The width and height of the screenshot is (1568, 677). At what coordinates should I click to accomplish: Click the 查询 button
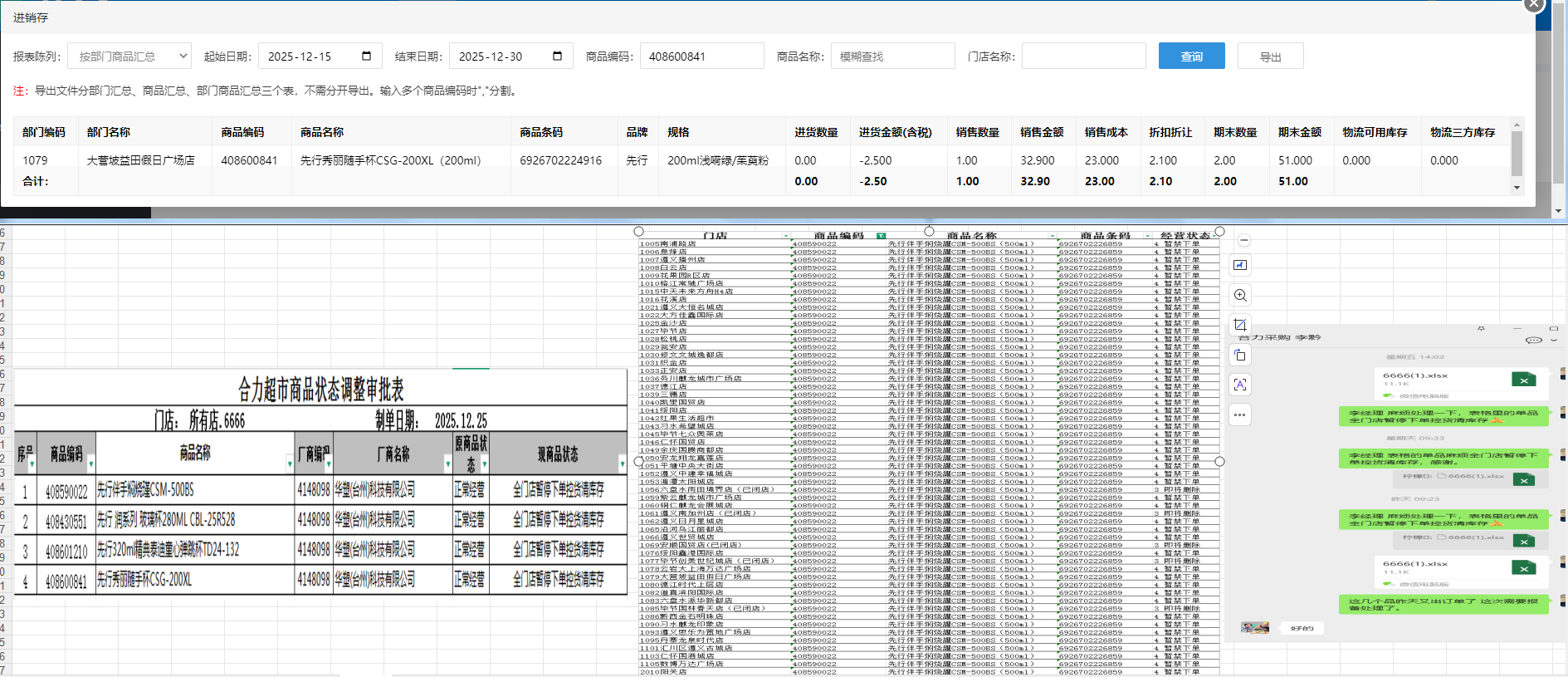(x=1191, y=56)
